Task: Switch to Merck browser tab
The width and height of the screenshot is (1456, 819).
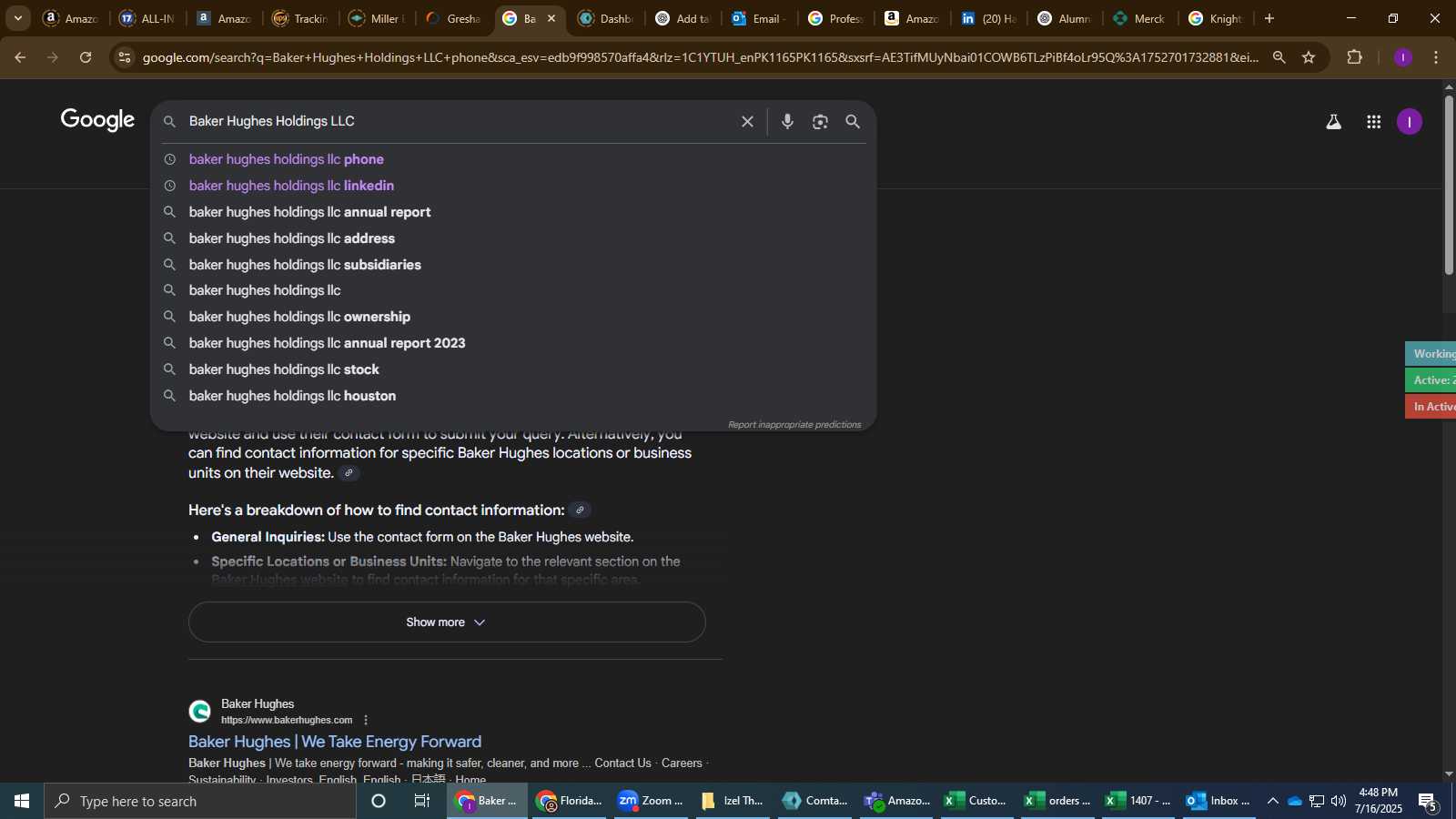Action: coord(1140,18)
